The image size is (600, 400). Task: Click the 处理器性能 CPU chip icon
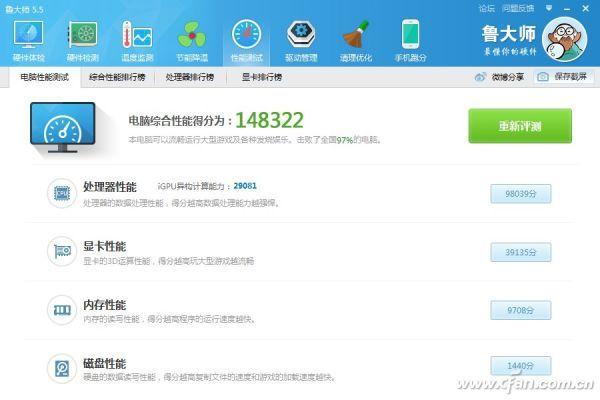point(62,193)
